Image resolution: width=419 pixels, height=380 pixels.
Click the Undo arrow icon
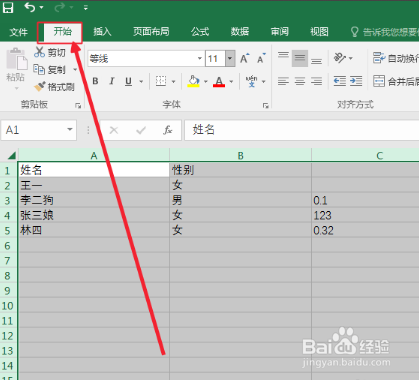[30, 7]
